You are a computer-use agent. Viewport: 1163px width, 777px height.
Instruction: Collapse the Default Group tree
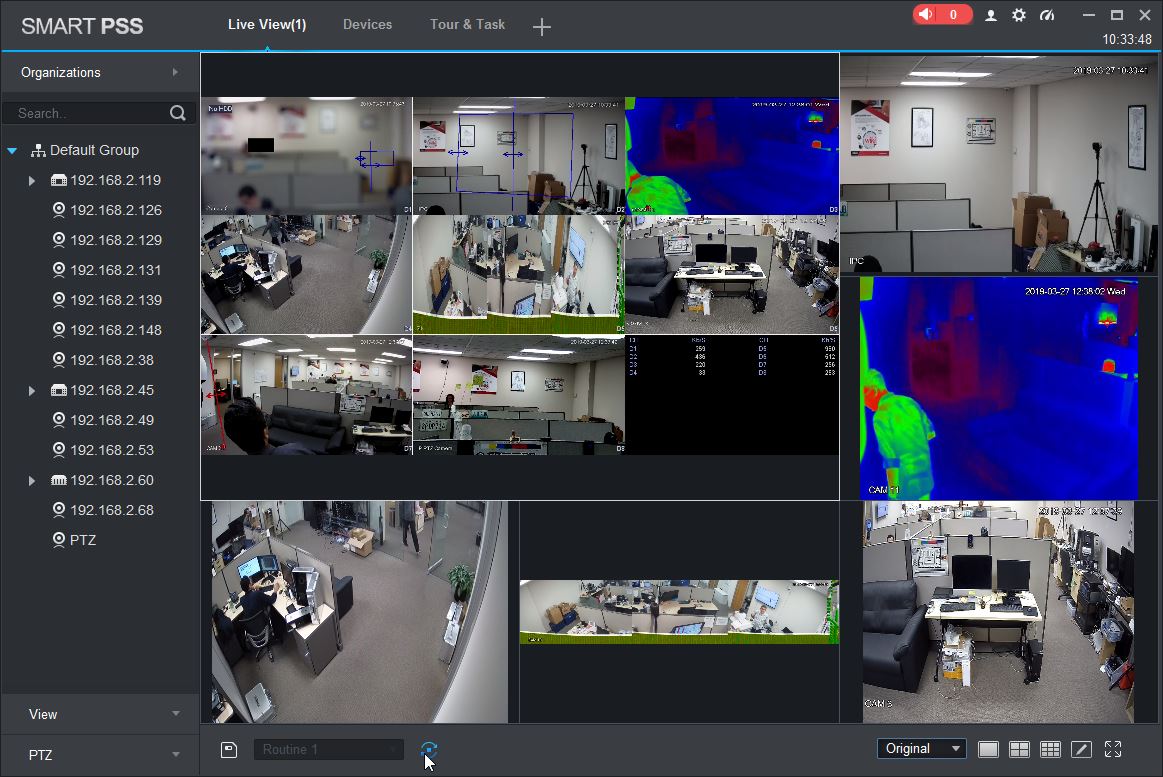point(12,151)
